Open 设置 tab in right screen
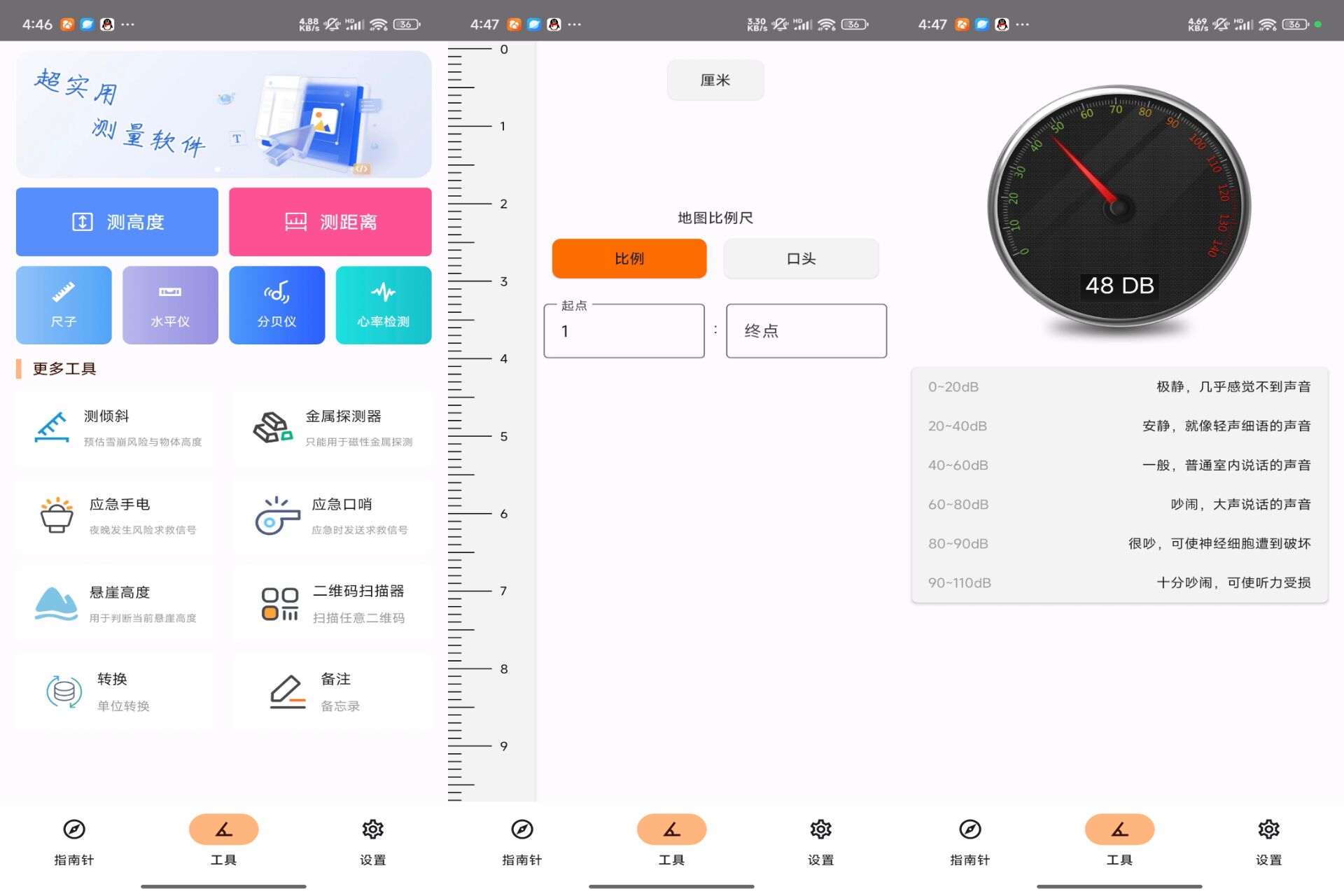 point(1268,840)
